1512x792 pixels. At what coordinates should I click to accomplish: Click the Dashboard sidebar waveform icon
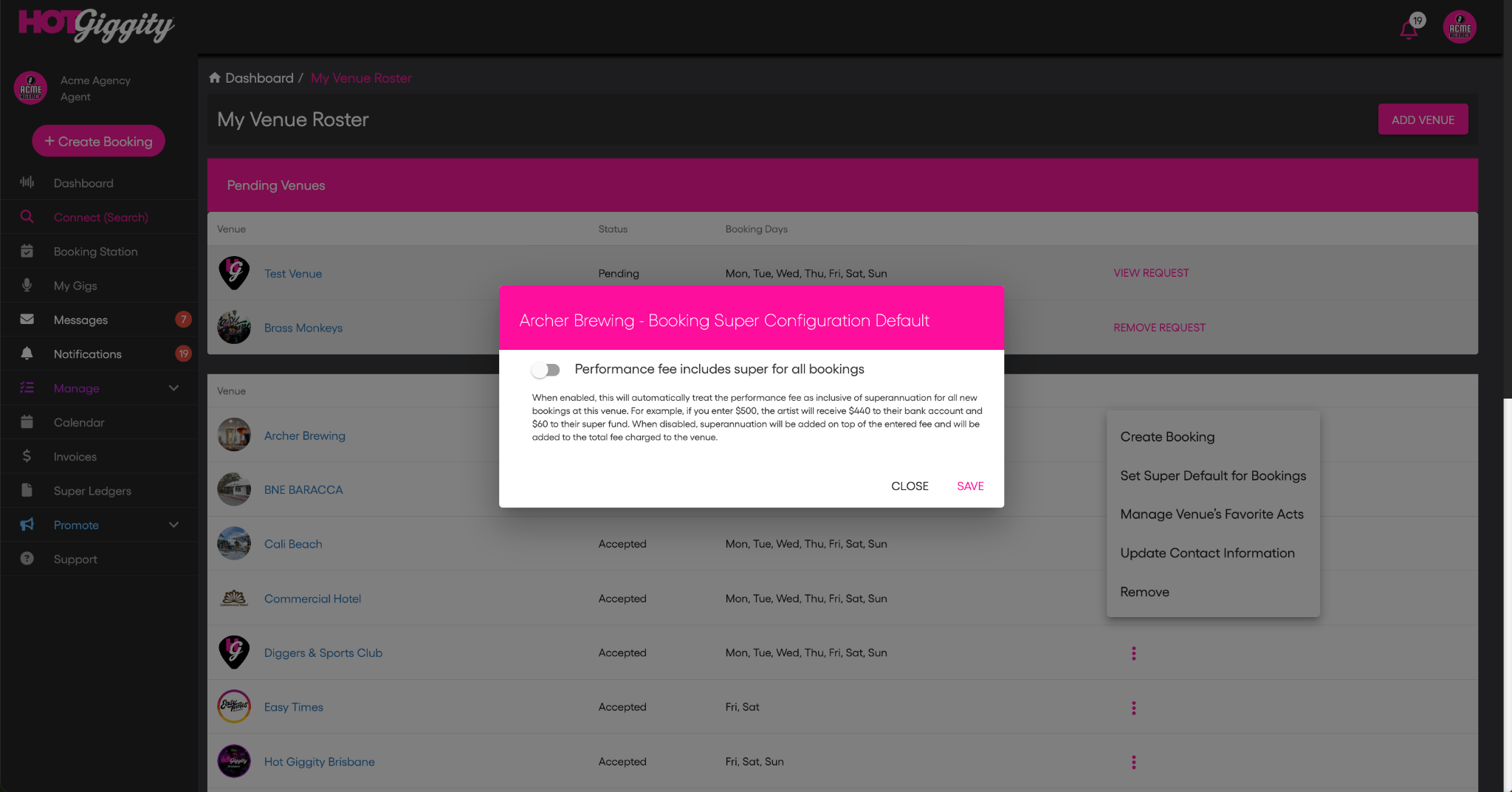click(x=27, y=182)
